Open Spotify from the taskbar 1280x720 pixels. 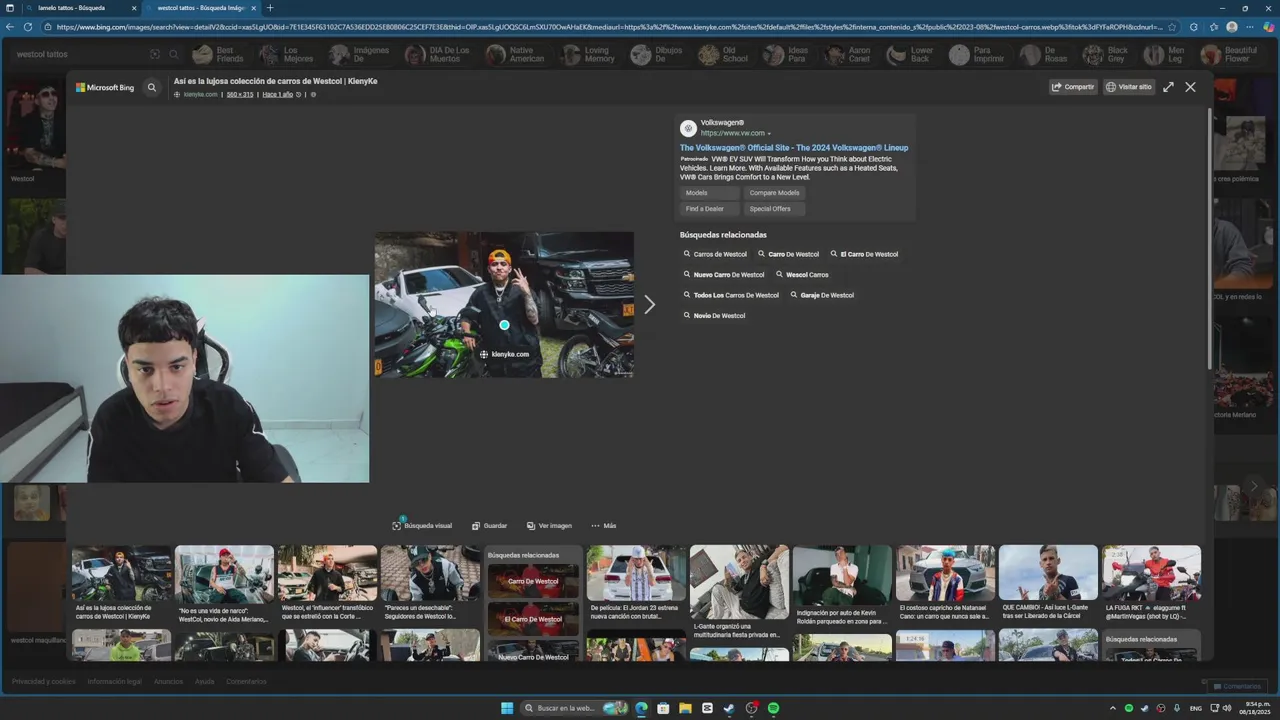coord(774,708)
